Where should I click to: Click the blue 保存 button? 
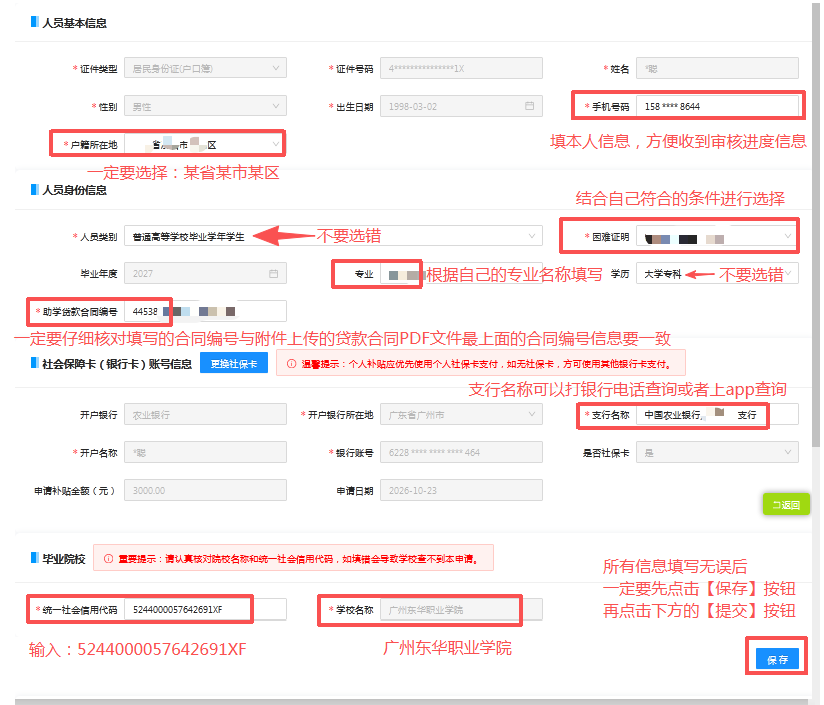(777, 659)
